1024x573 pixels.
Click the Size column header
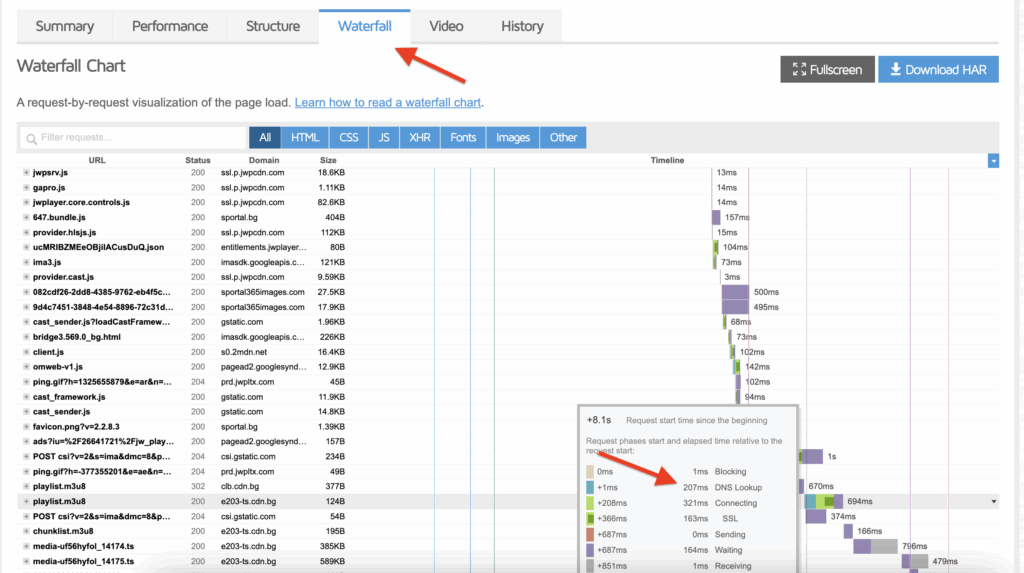(328, 160)
